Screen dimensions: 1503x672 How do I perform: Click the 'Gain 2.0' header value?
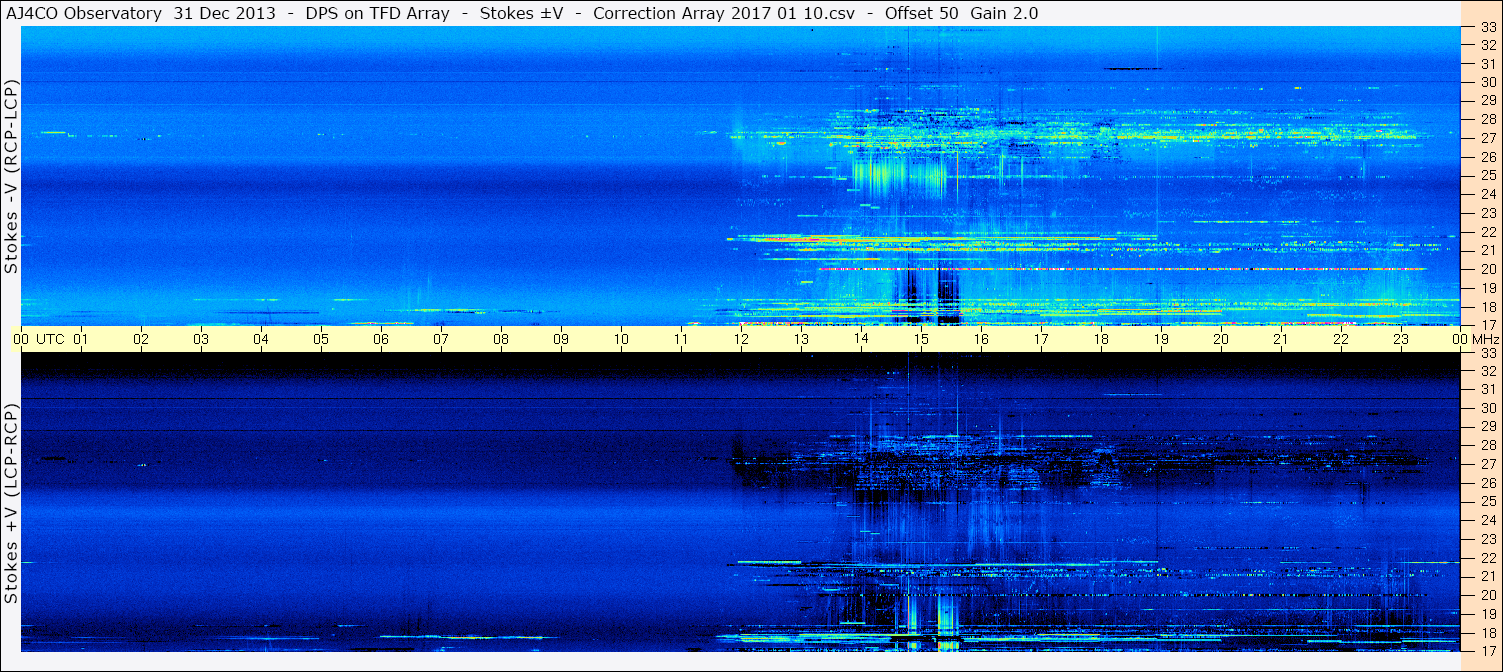1005,13
